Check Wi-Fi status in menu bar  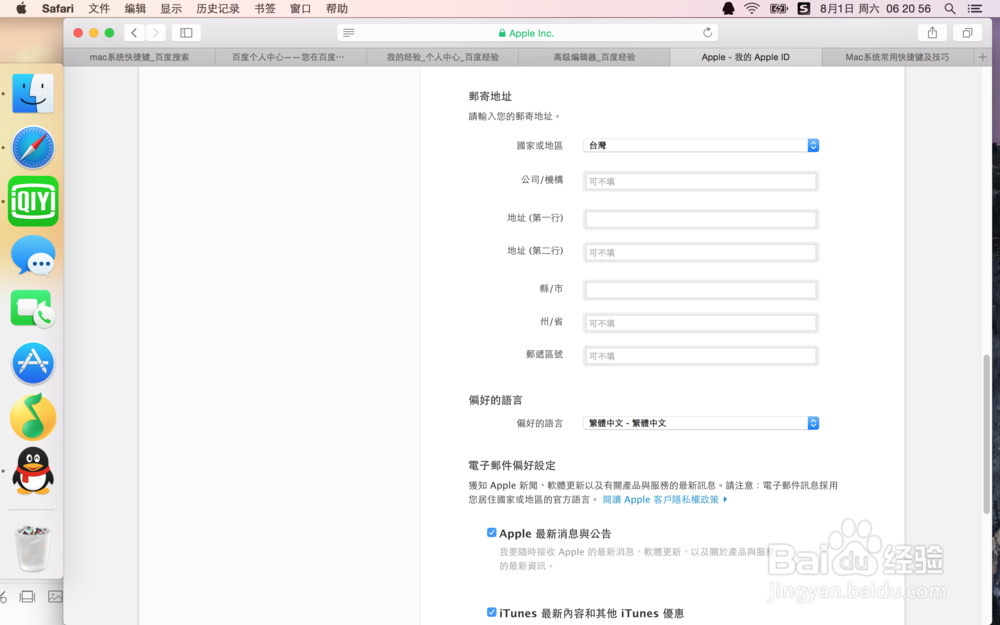(752, 8)
